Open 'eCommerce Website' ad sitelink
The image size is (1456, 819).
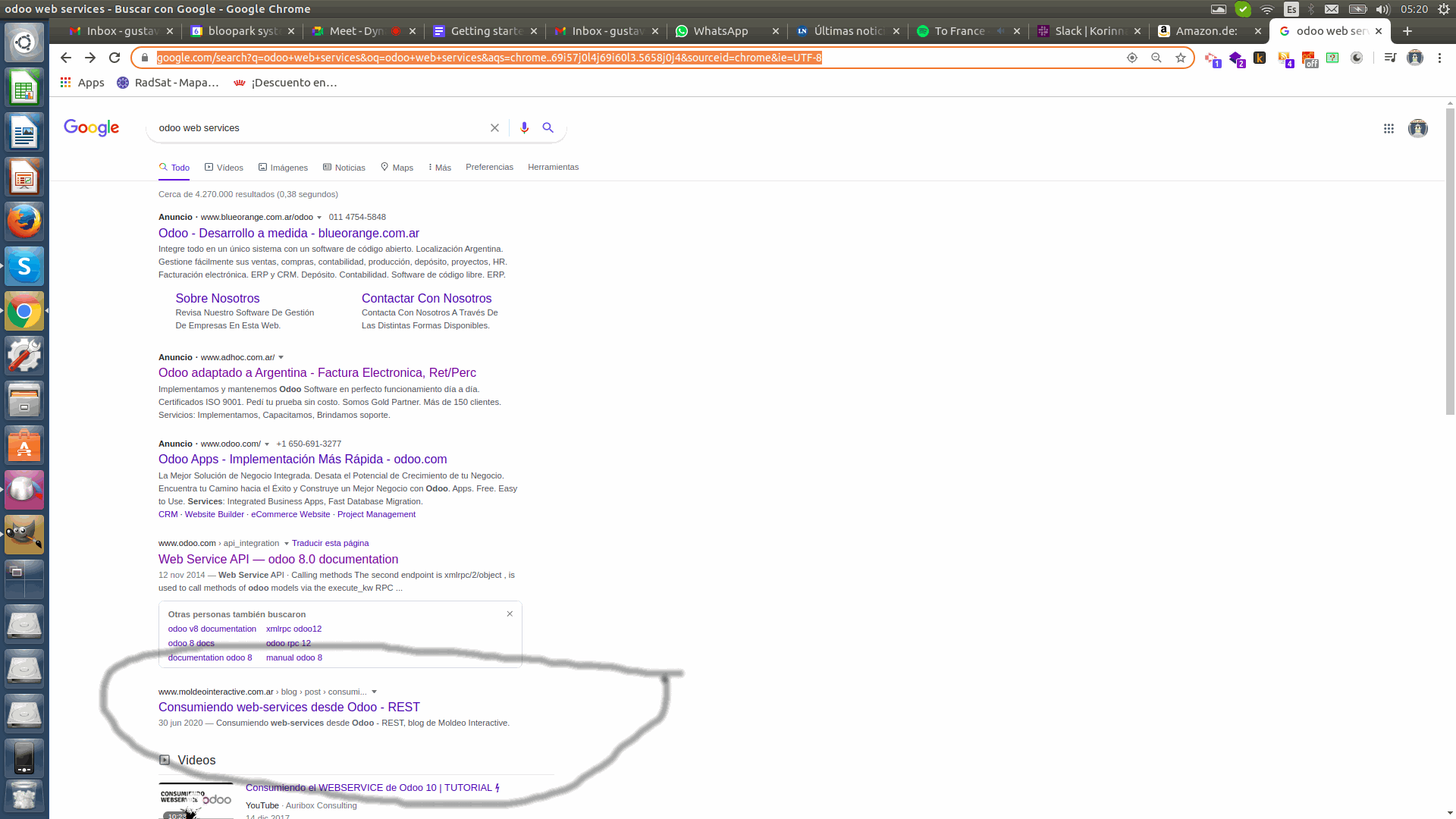(290, 514)
